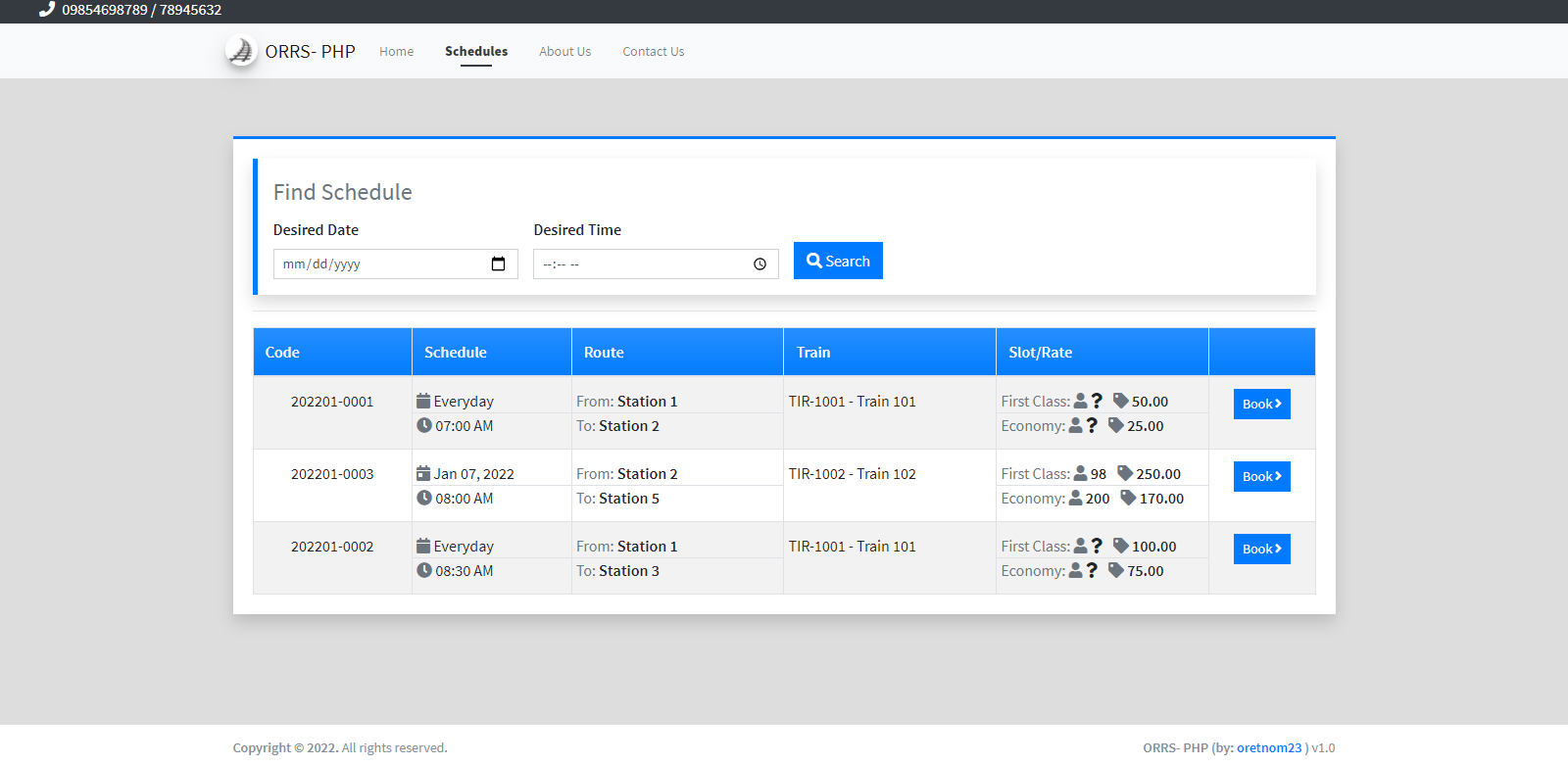Search schedules with the Search button

[838, 261]
